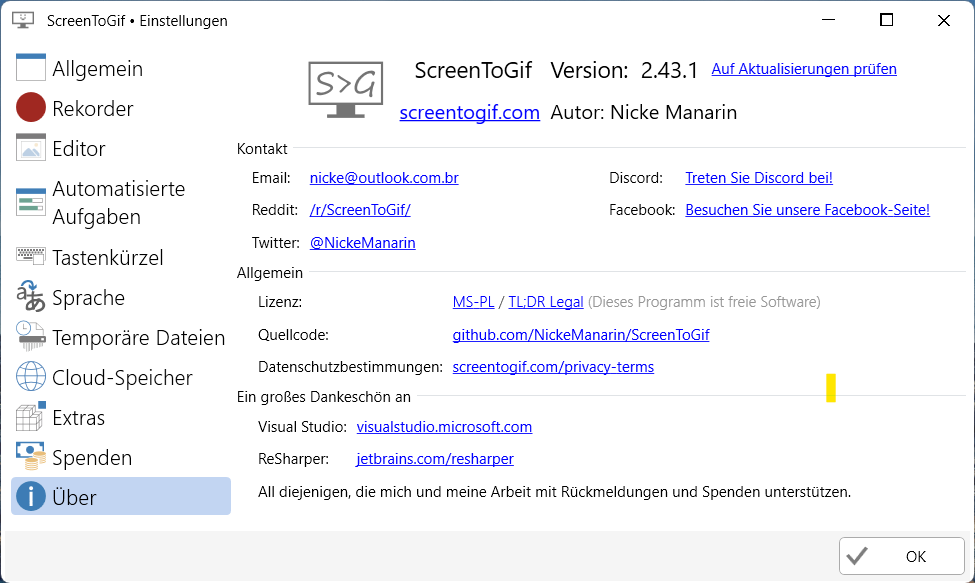Open the screentogif.com website link
The width and height of the screenshot is (975, 583).
pyautogui.click(x=469, y=112)
